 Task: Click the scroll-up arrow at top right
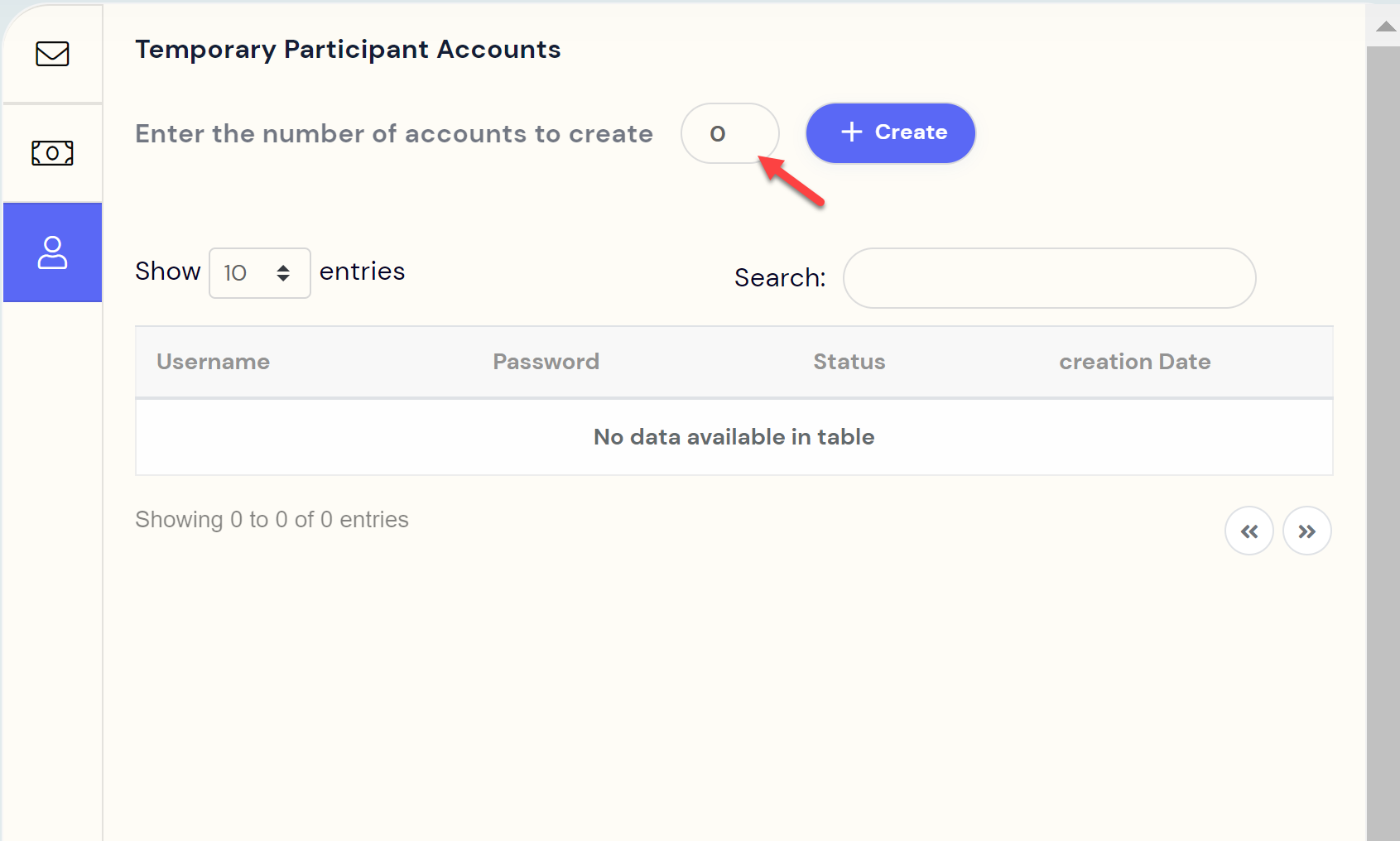point(1386,25)
